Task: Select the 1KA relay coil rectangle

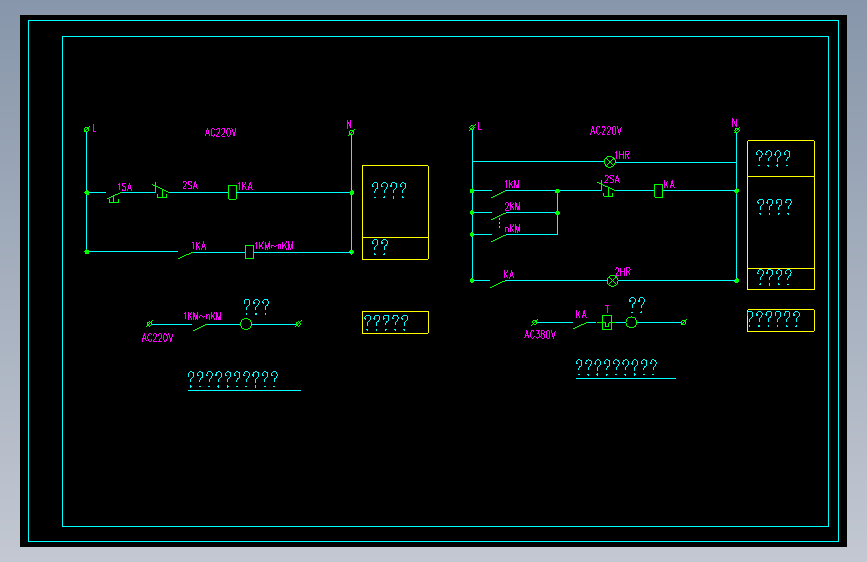Action: coord(232,192)
